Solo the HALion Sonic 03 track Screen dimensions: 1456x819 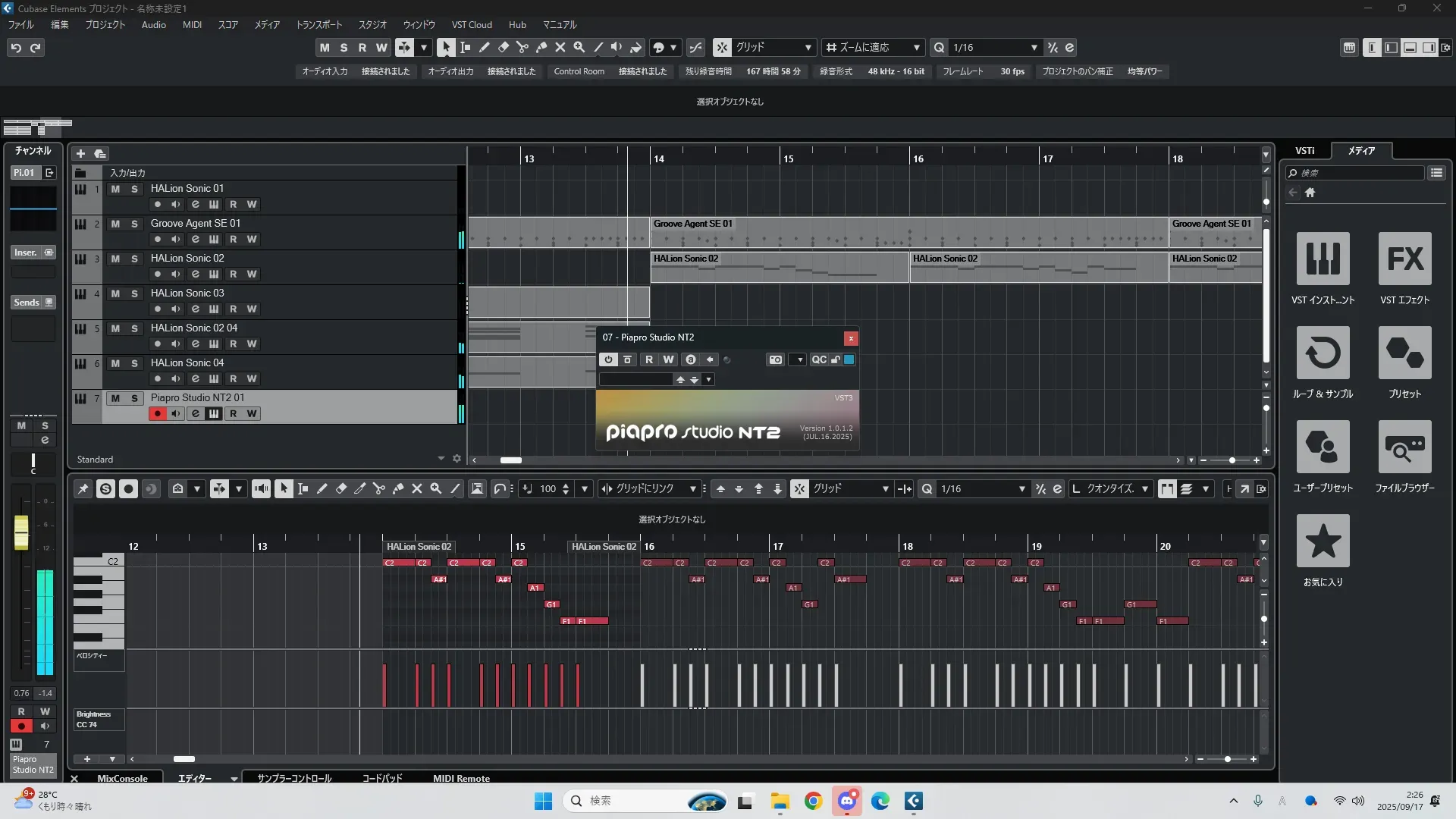point(134,293)
